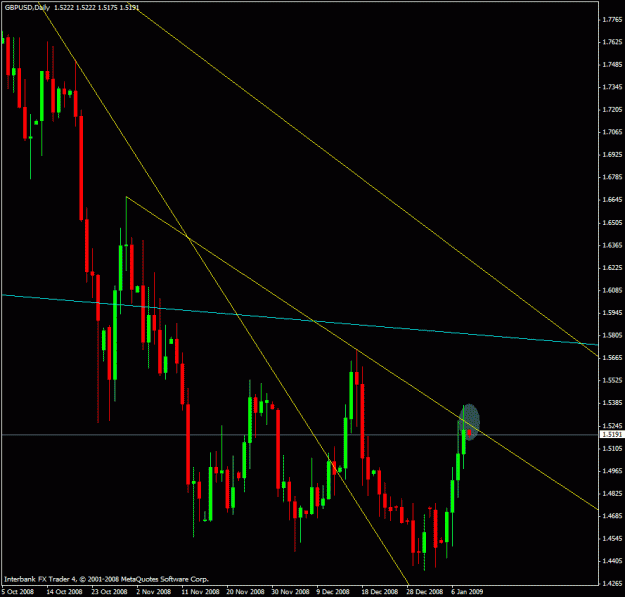Click the 1.7065 price axis label
Viewport: 625px width, 597px height.
612,132
